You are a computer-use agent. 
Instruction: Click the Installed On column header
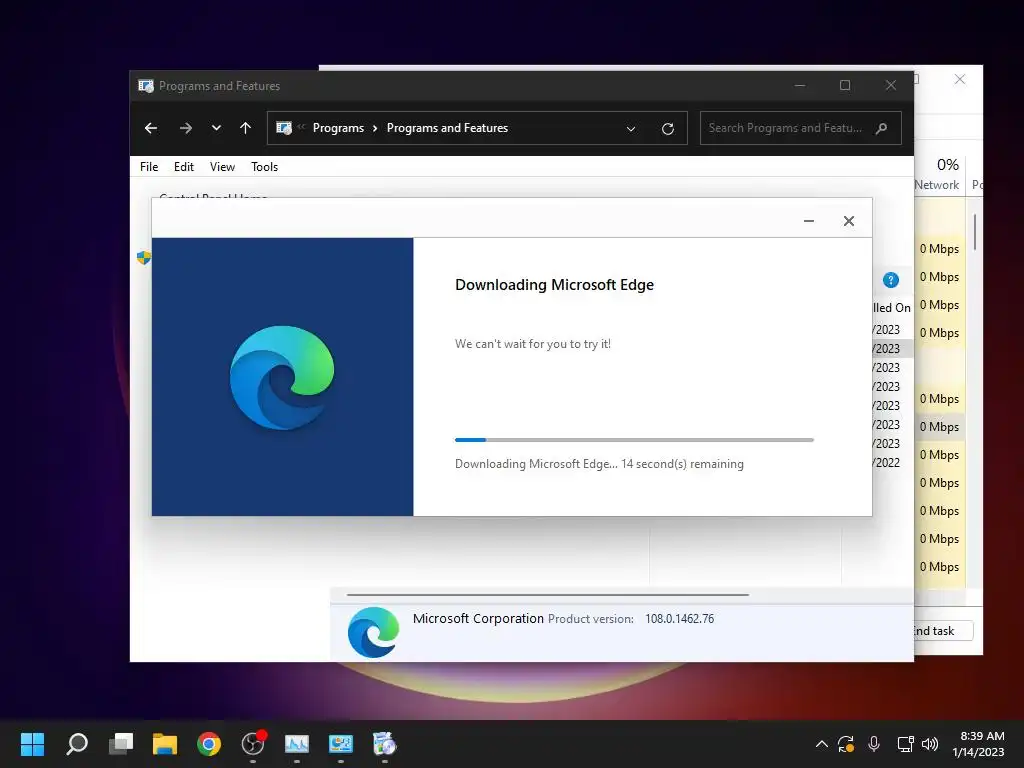(892, 308)
